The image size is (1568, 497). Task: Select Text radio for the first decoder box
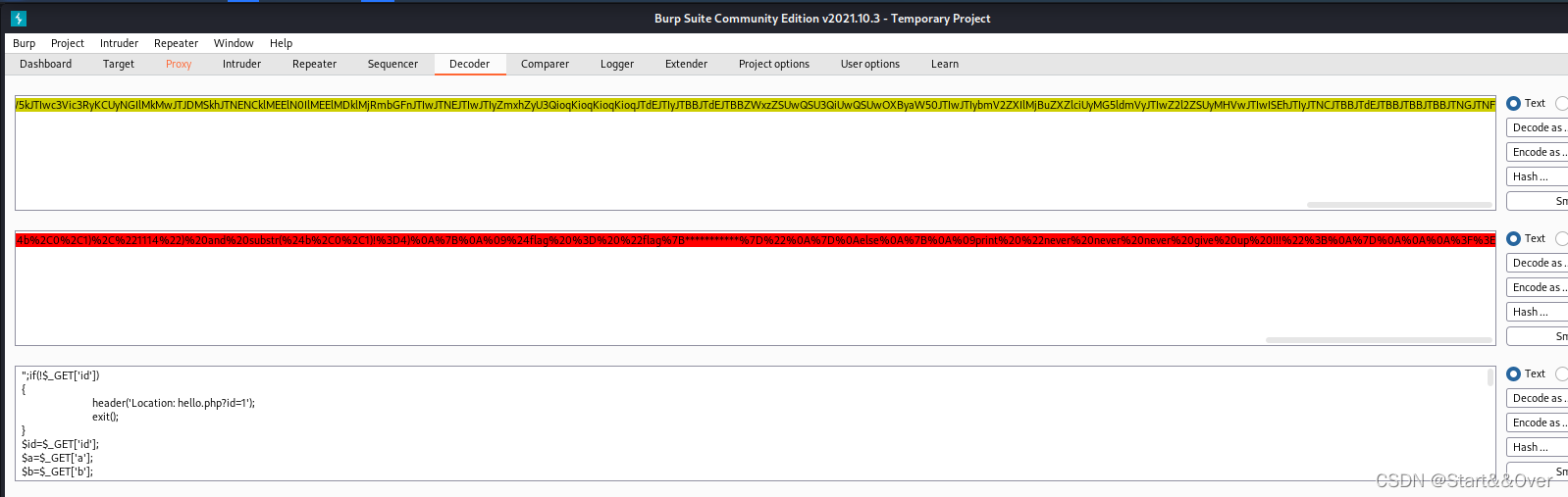coord(1513,103)
